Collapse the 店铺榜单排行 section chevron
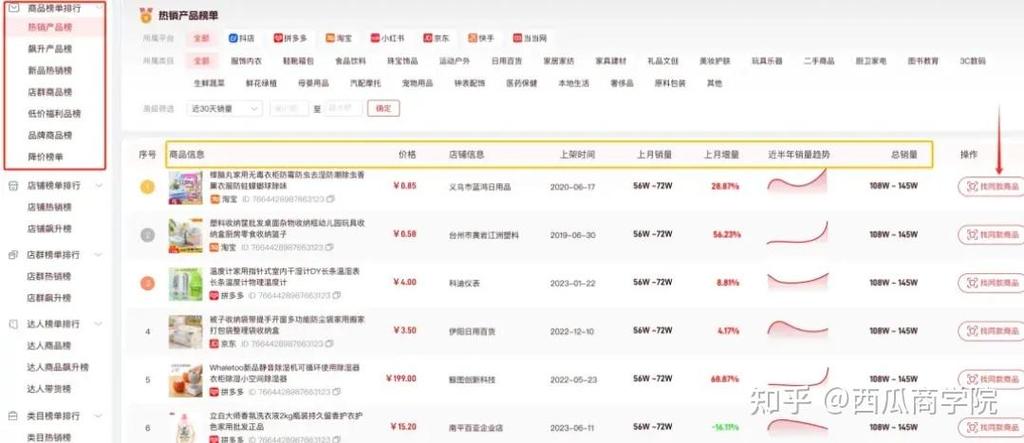Screen dimensions: 1024x443 click(99, 186)
